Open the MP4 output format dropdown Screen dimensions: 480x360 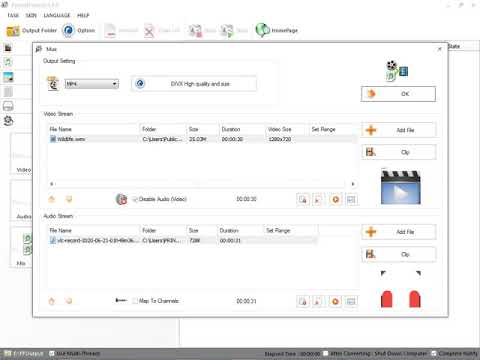92,84
